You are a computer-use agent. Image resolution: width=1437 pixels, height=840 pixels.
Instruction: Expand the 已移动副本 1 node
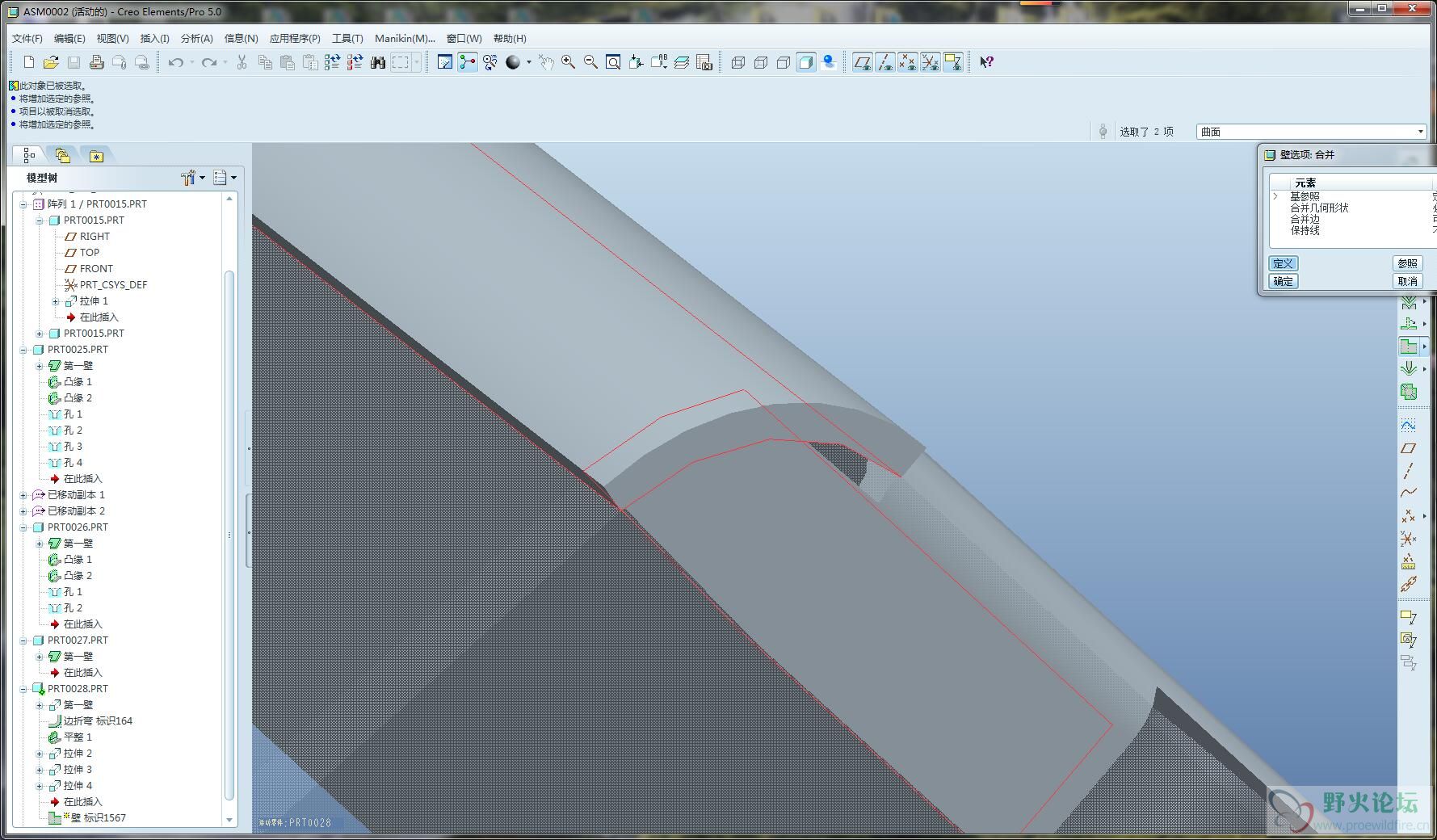[x=23, y=495]
